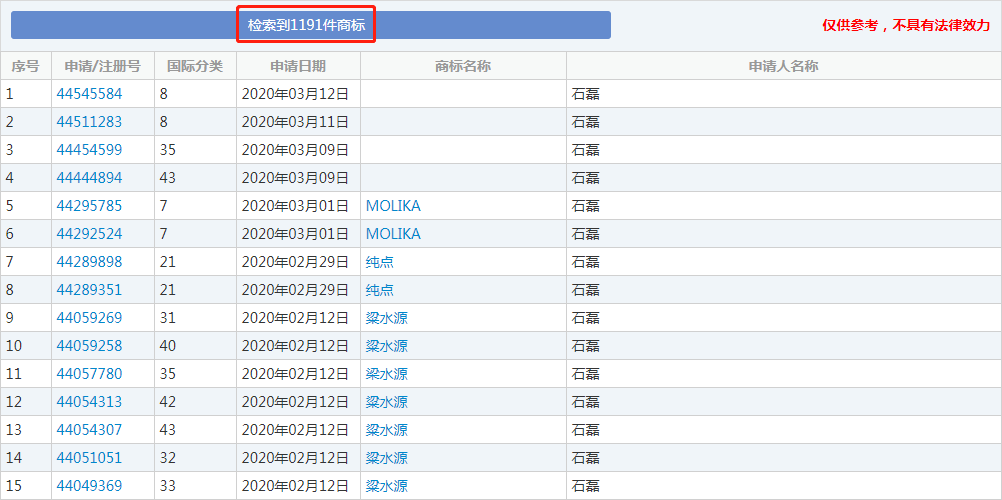This screenshot has height=500, width=1002.
Task: Open registration number 44454599
Action: tap(89, 150)
